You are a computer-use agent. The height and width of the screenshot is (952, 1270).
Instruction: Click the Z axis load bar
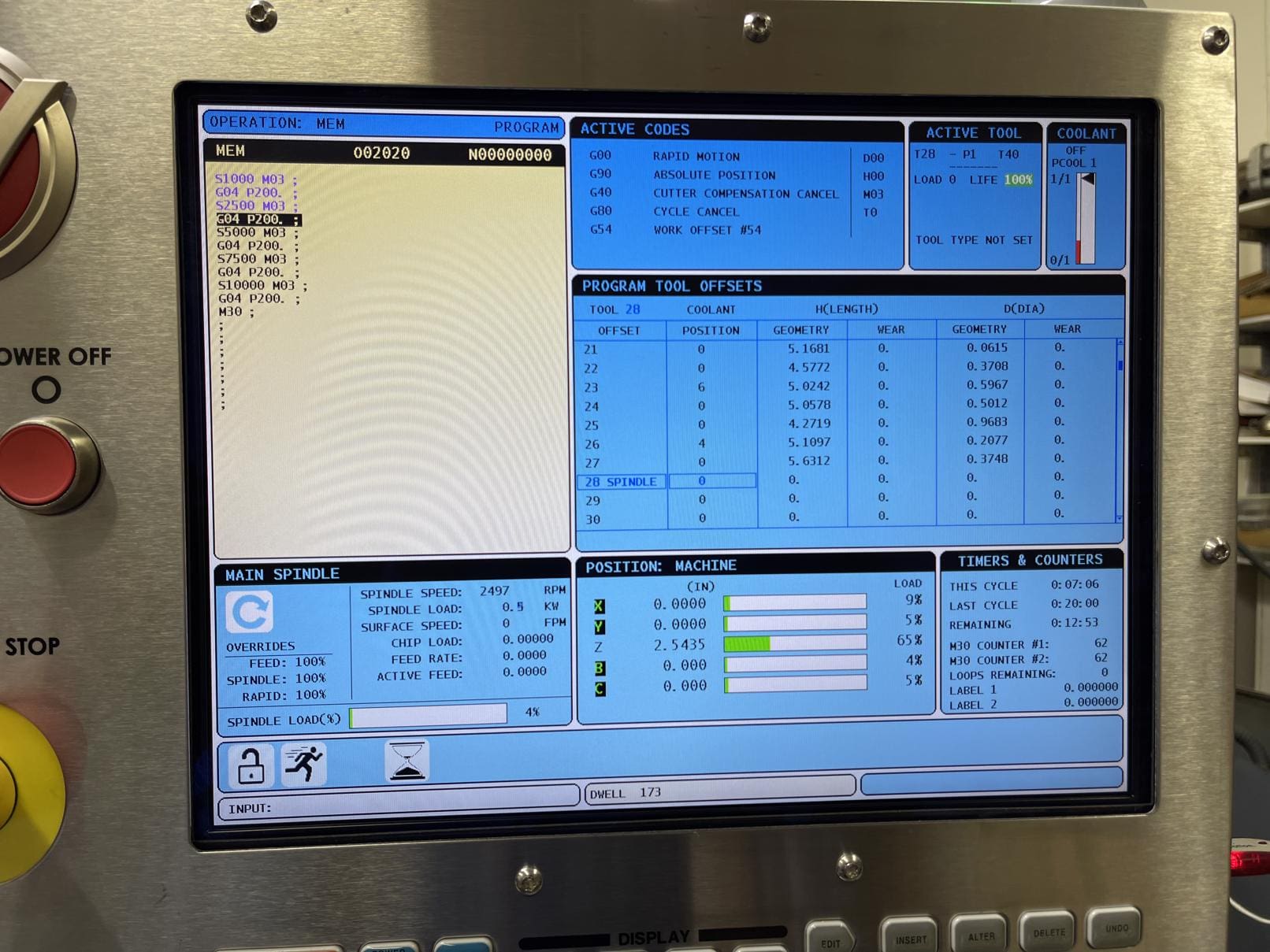pyautogui.click(x=795, y=643)
